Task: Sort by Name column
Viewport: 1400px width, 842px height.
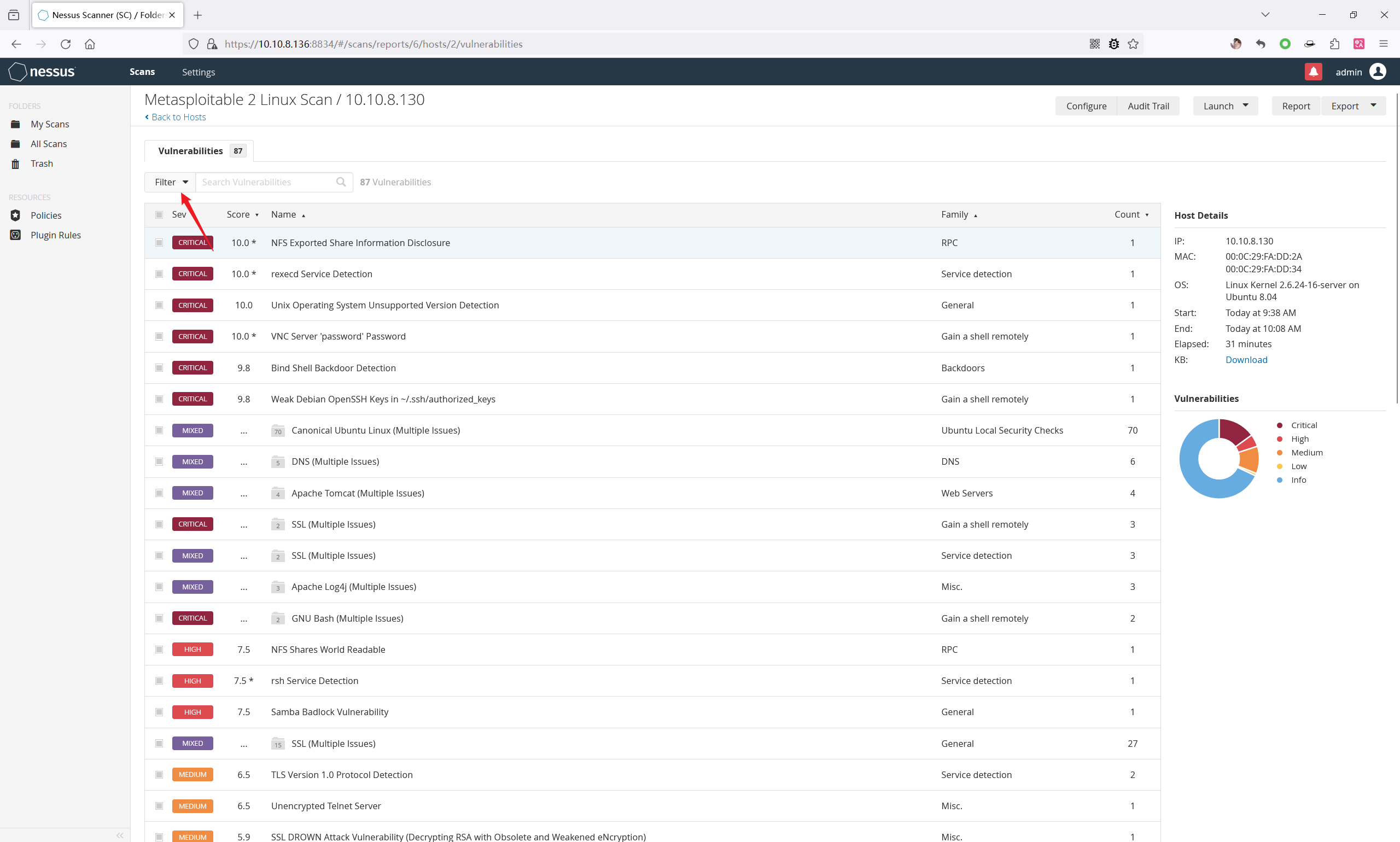Action: [x=288, y=214]
